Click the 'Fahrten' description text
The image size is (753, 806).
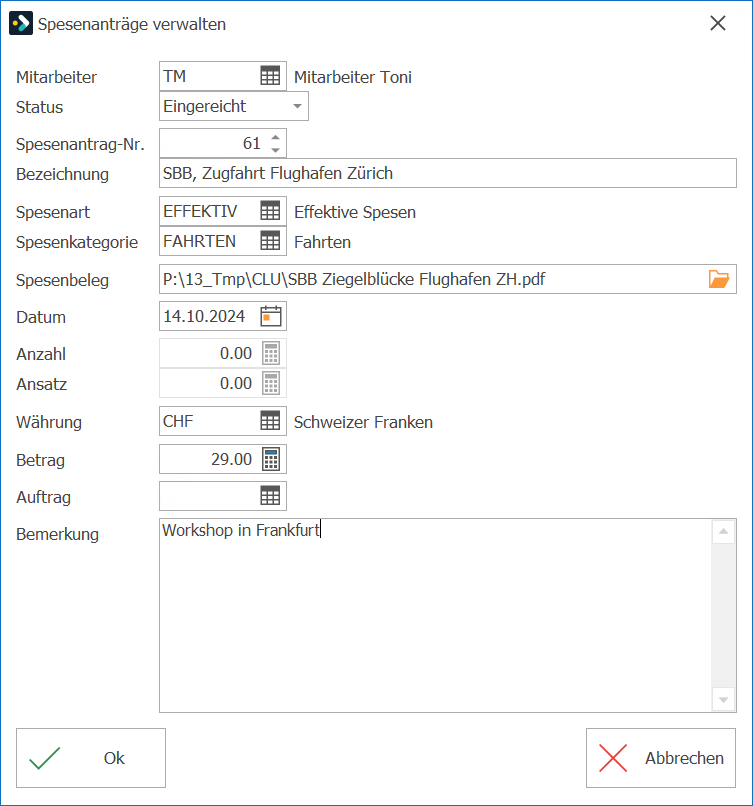[322, 242]
